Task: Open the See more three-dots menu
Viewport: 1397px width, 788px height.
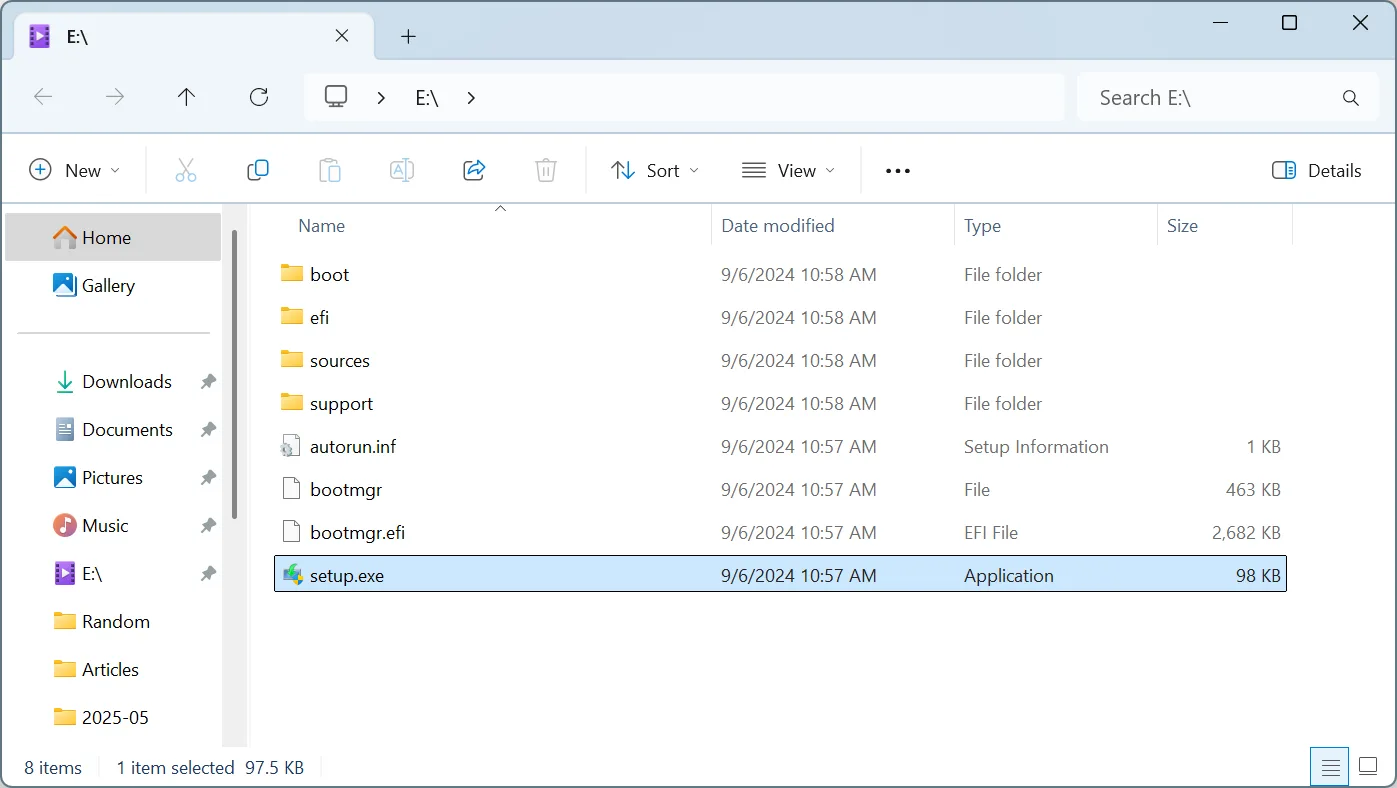Action: [898, 171]
